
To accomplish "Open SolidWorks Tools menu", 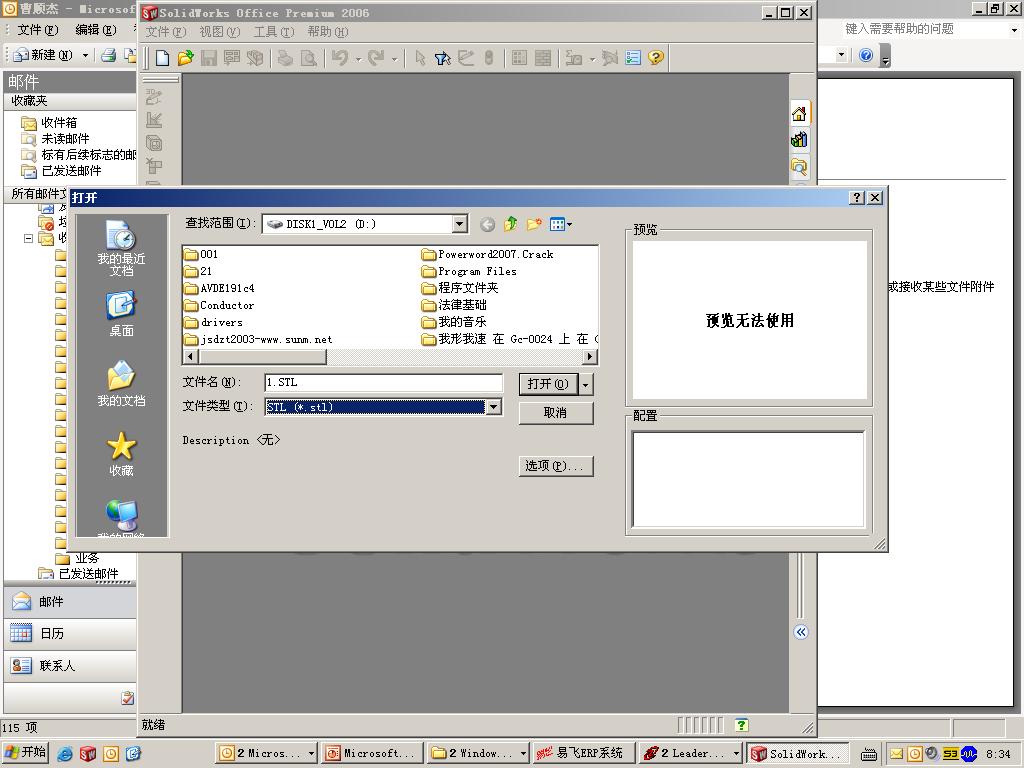I will tap(274, 31).
